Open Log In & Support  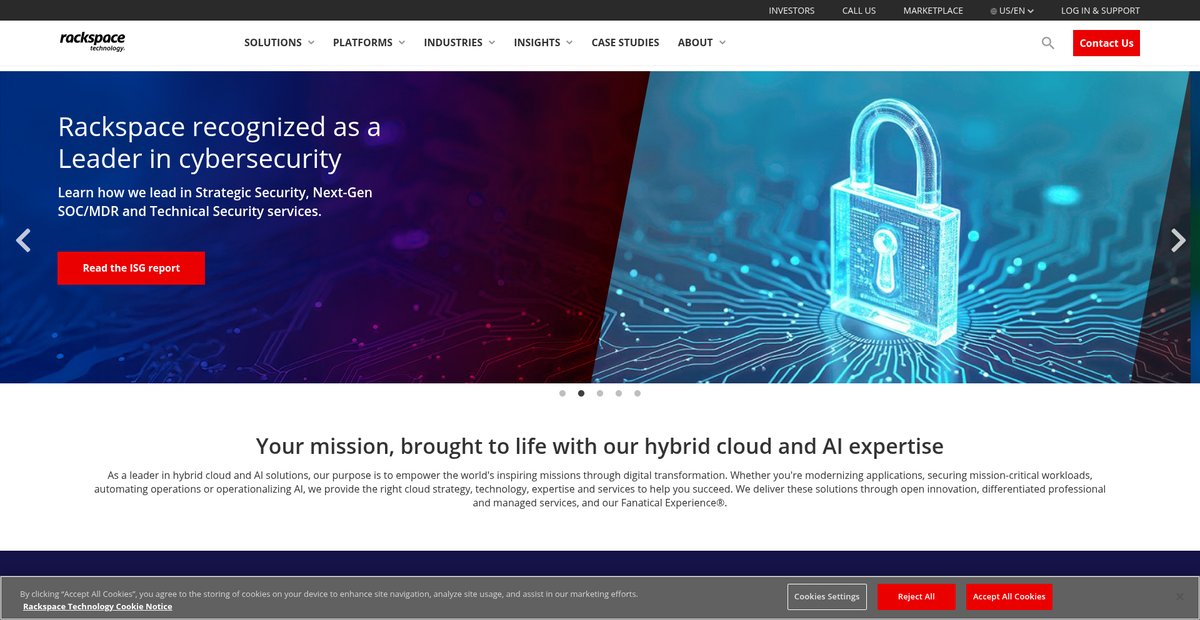(1100, 11)
